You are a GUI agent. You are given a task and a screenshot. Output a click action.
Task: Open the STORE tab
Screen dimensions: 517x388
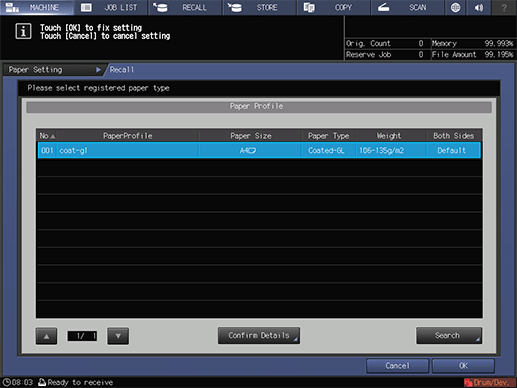[259, 7]
